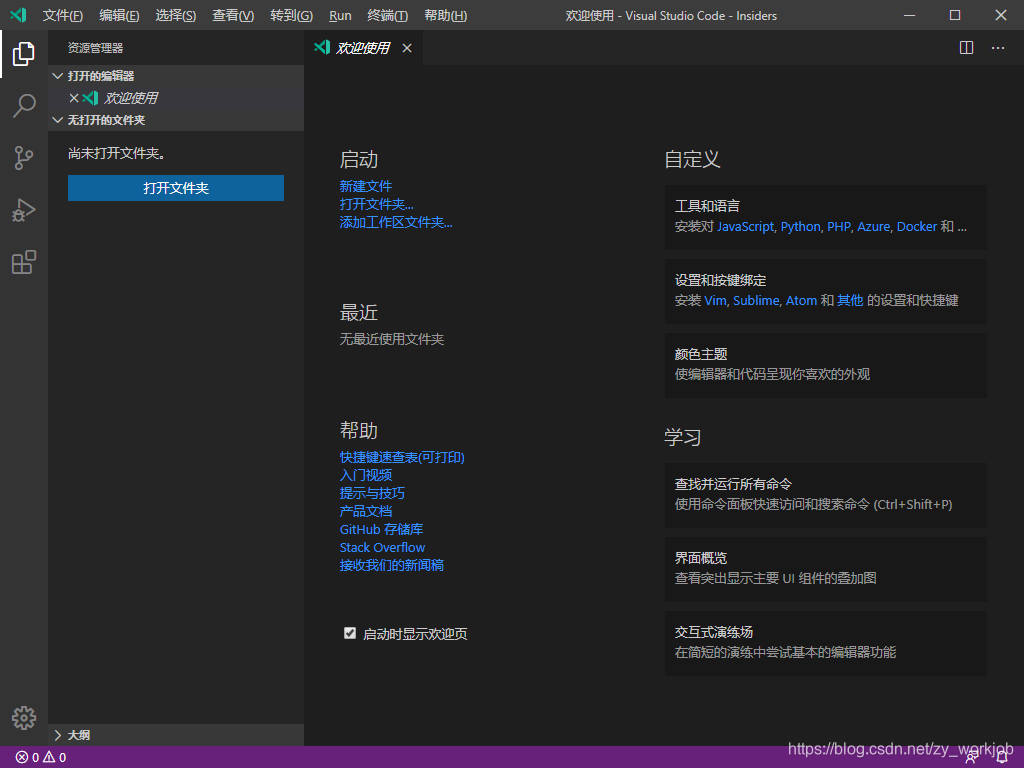
Task: Open the 颜色主题 card
Action: click(825, 365)
